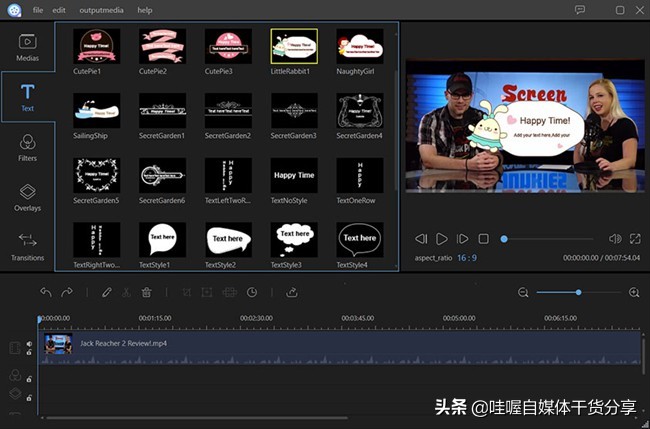This screenshot has height=429, width=650.
Task: Click the redo arrow in timeline toolbar
Action: (x=67, y=292)
